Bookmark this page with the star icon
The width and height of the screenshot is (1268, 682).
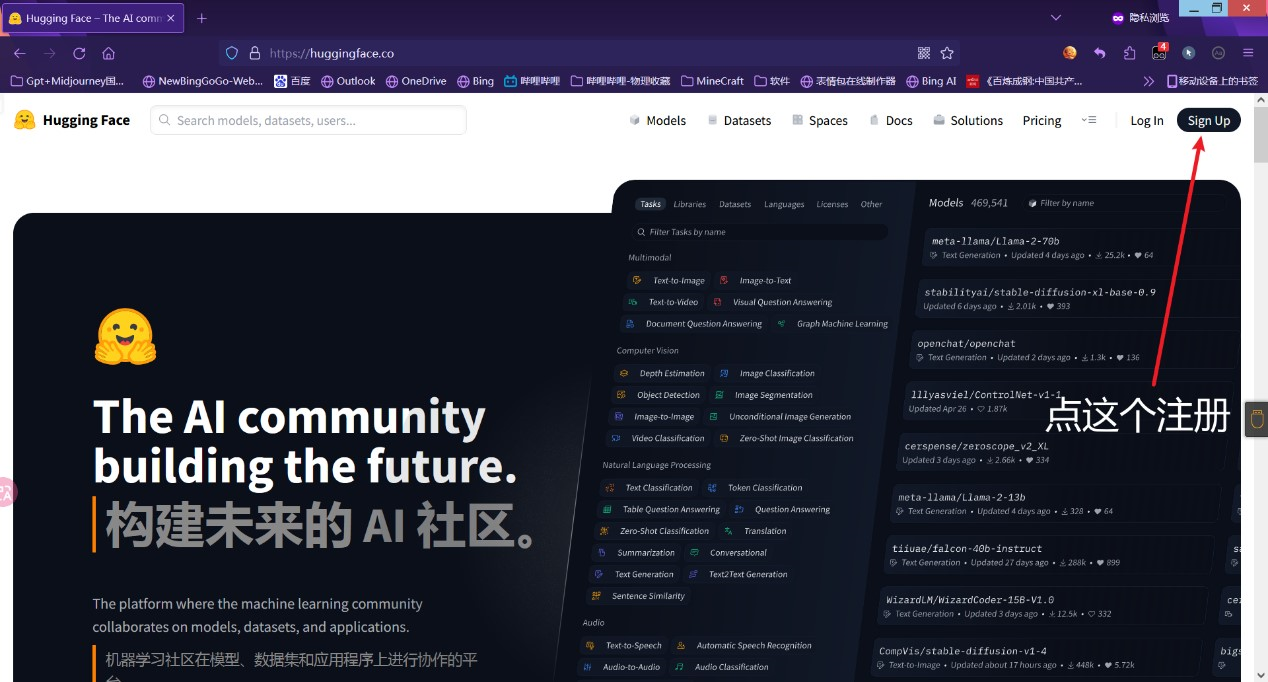pos(947,53)
